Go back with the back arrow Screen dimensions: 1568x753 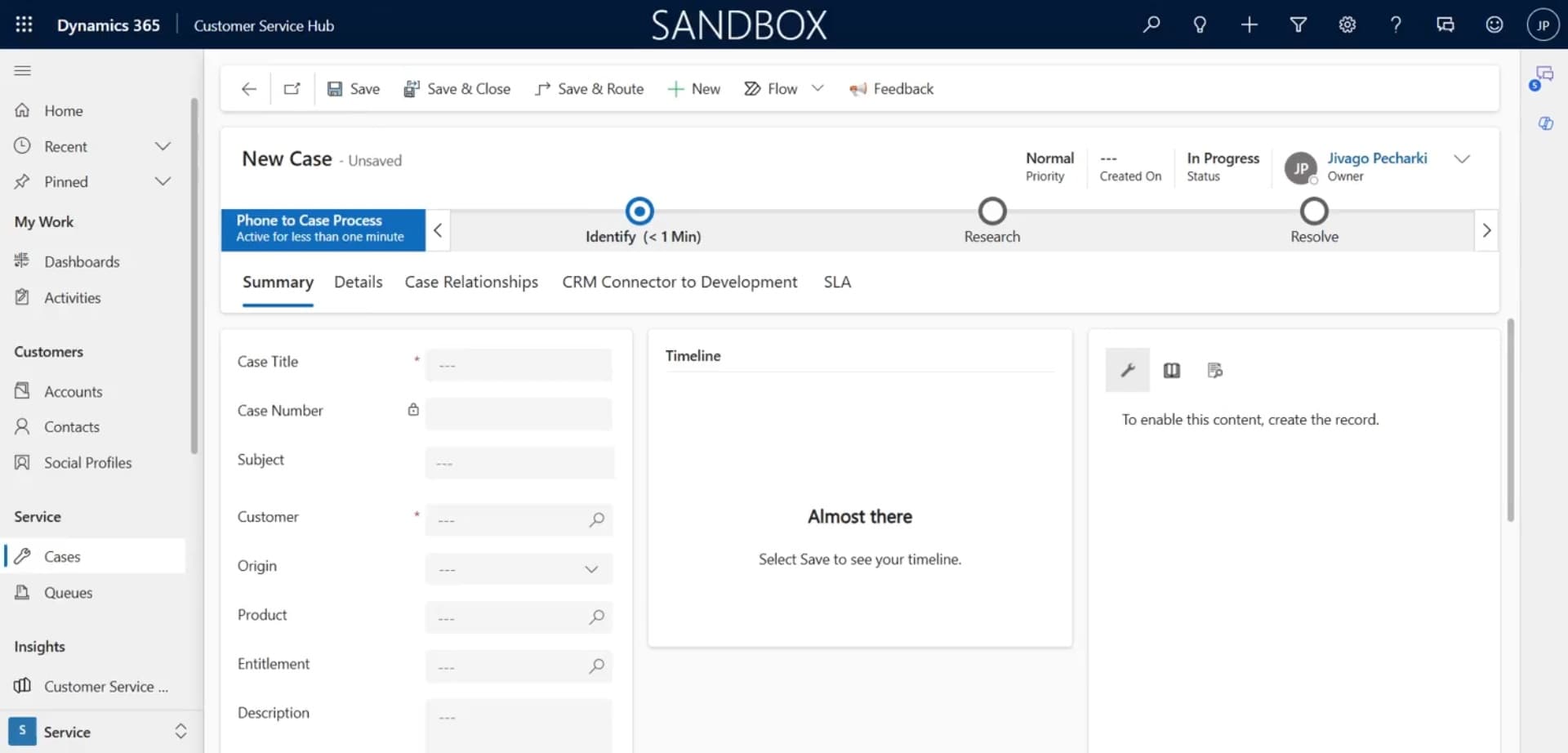pos(249,89)
